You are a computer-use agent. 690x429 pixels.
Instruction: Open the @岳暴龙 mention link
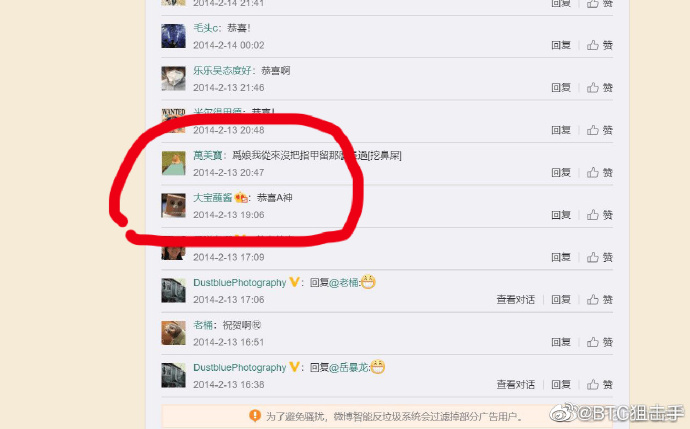(349, 367)
